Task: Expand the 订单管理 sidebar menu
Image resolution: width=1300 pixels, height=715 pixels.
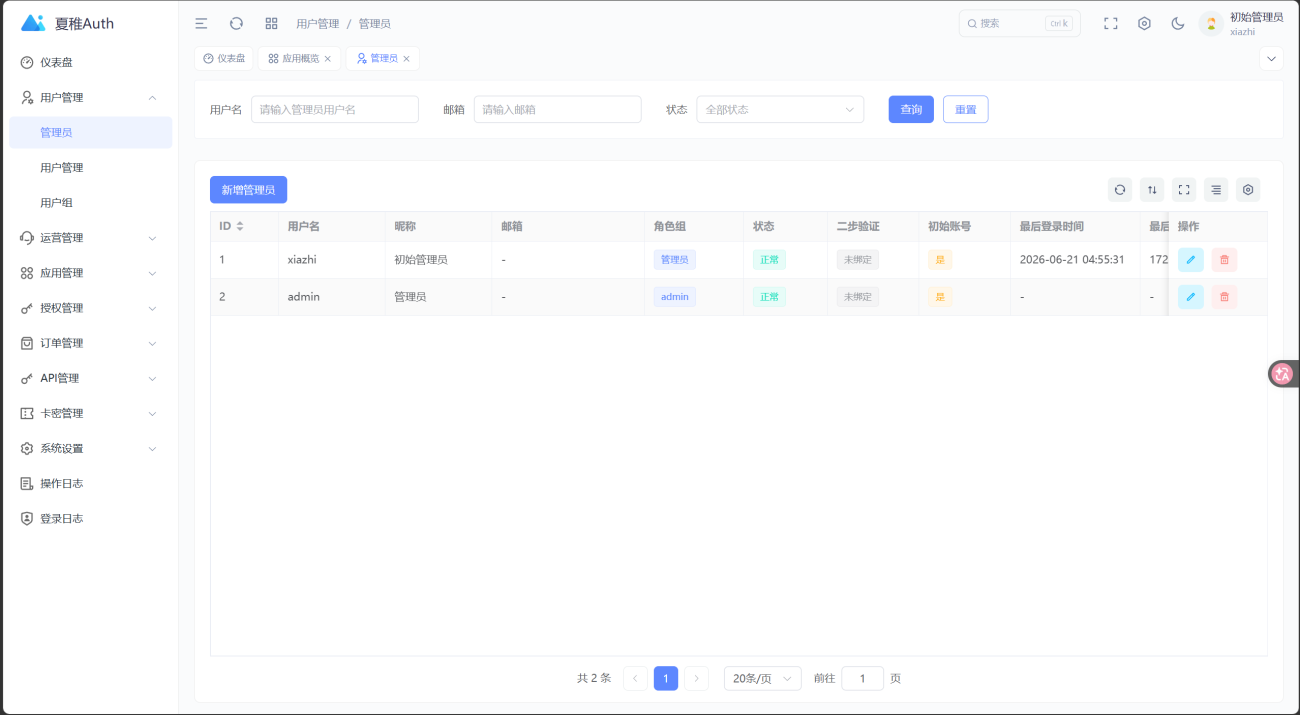Action: coord(90,343)
